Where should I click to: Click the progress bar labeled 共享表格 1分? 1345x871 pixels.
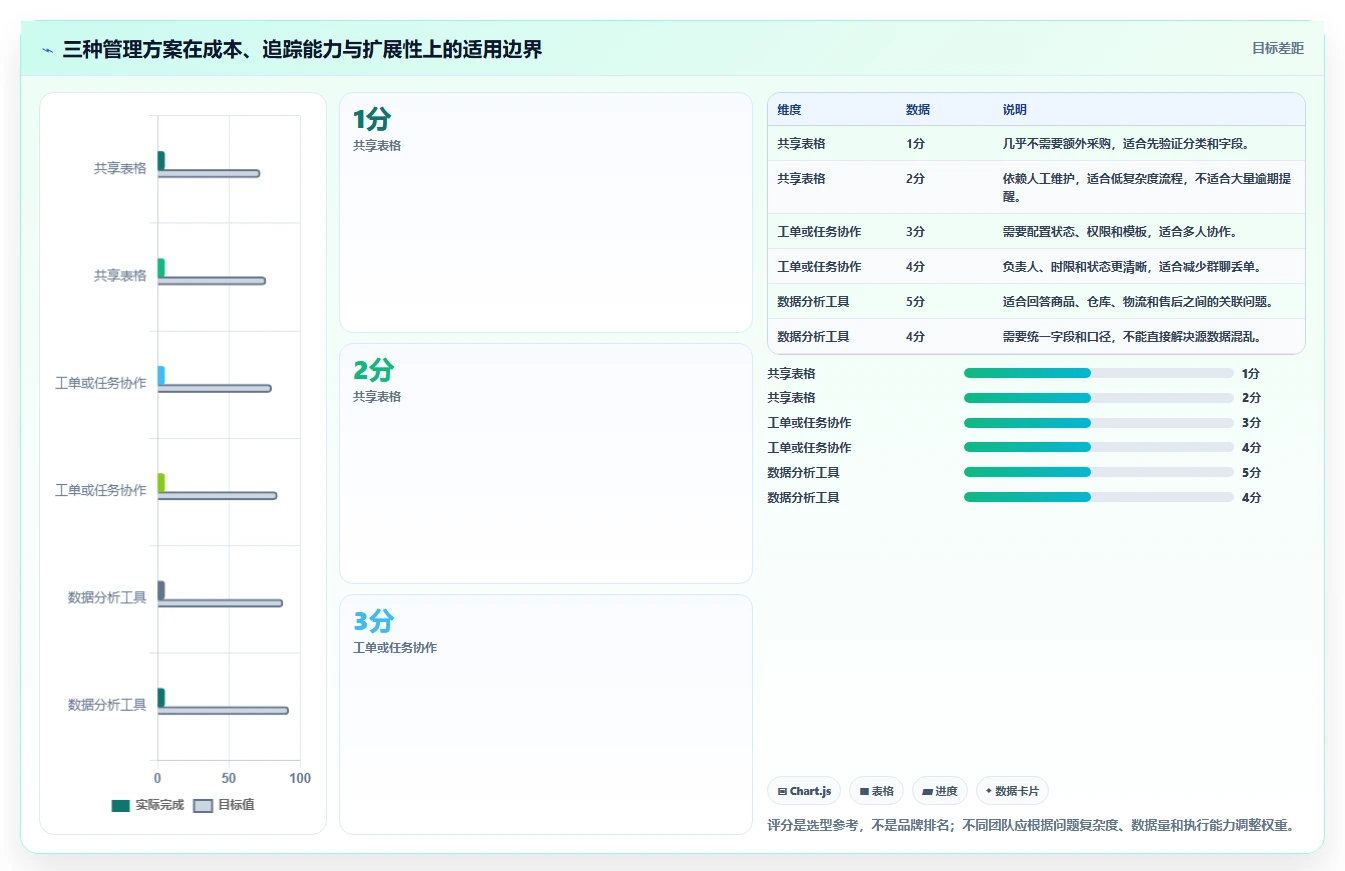(x=1098, y=373)
